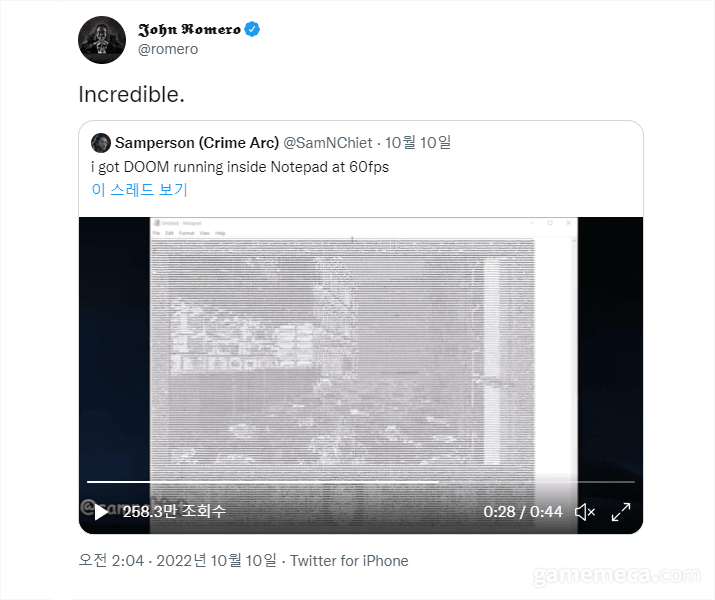Open the quoted tweet's 10월 10일 date
Viewport: 715px width, 600px height.
[418, 143]
